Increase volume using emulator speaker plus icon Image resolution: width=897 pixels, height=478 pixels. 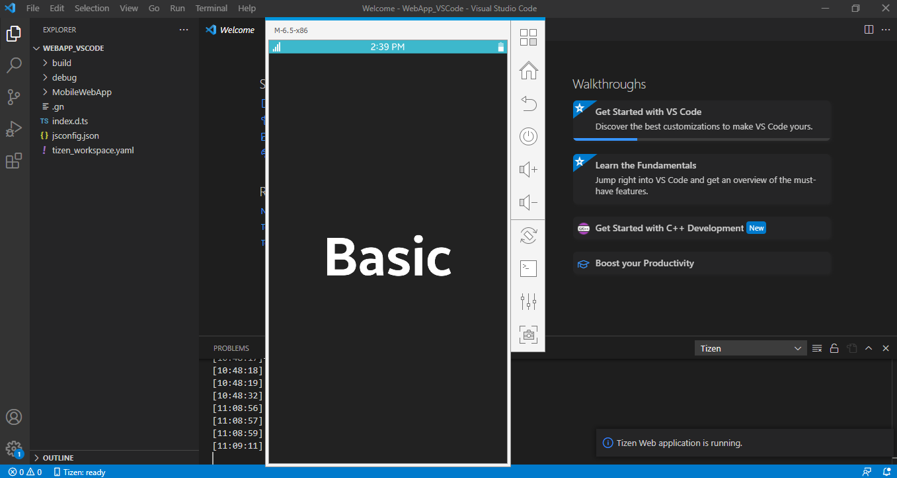tap(528, 170)
